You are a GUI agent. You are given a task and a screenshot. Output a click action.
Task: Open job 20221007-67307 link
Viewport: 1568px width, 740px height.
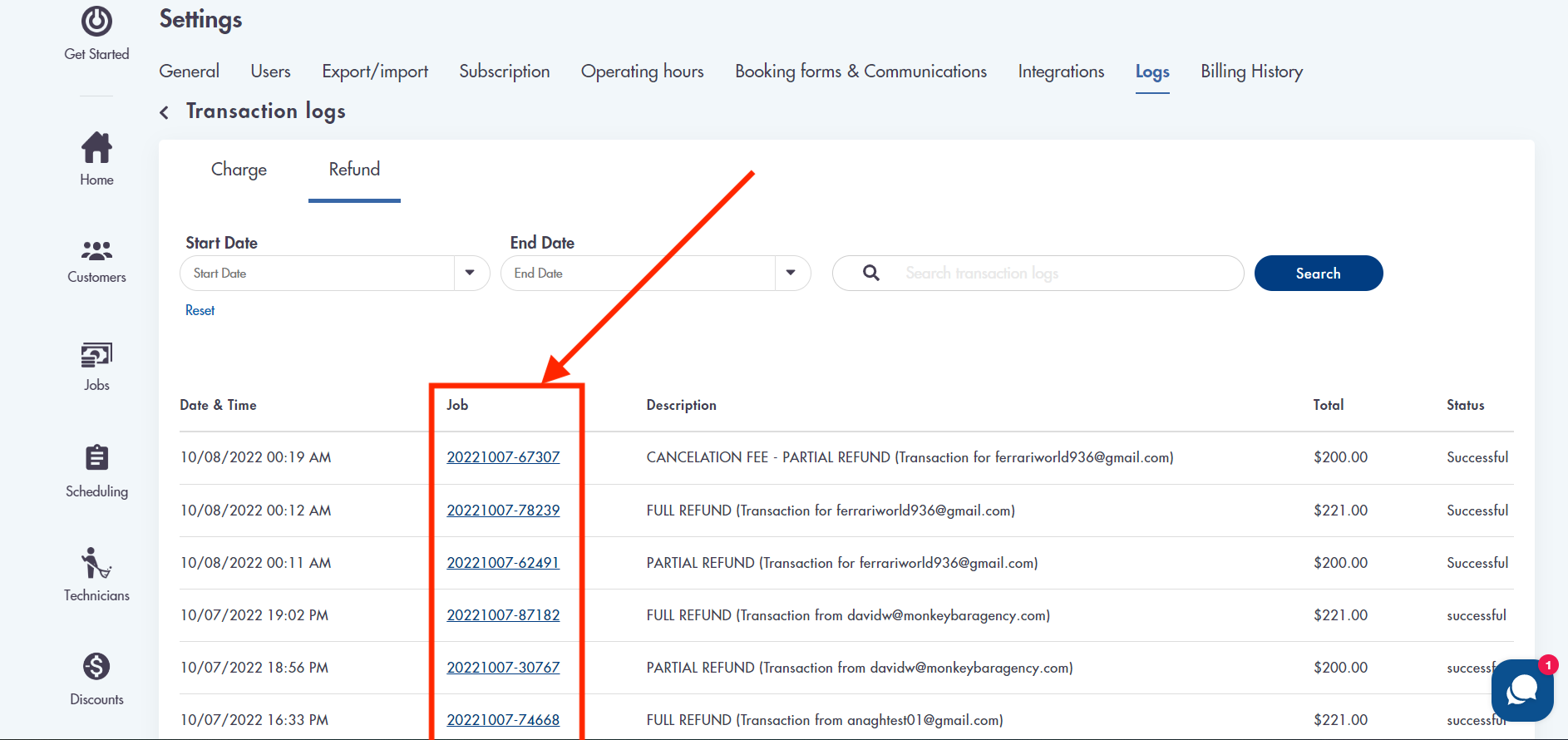point(503,457)
